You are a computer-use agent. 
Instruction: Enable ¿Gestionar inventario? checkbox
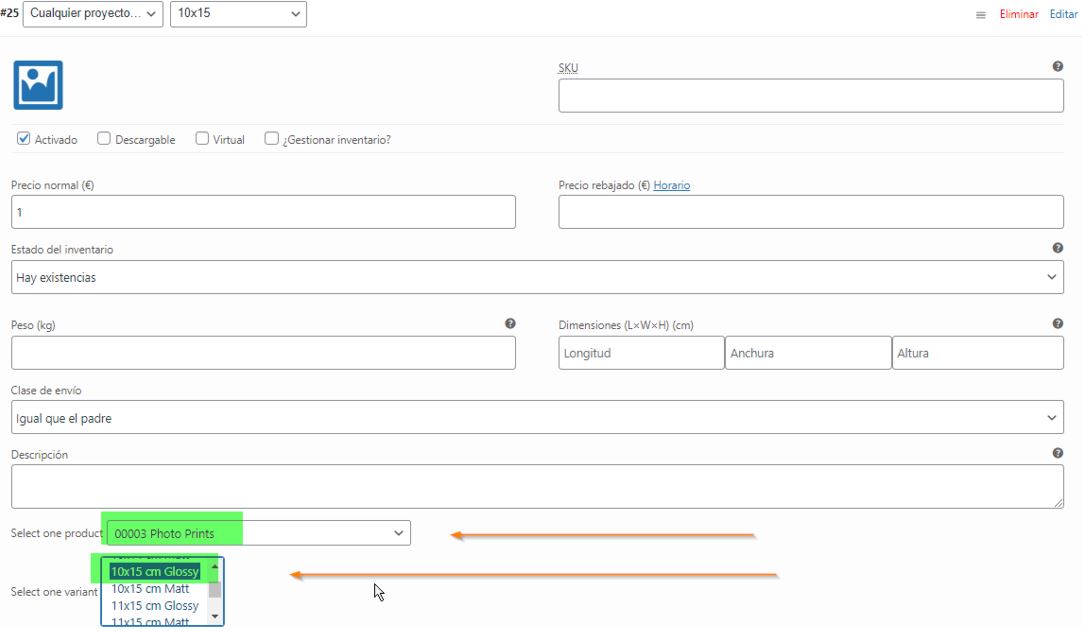pos(271,139)
